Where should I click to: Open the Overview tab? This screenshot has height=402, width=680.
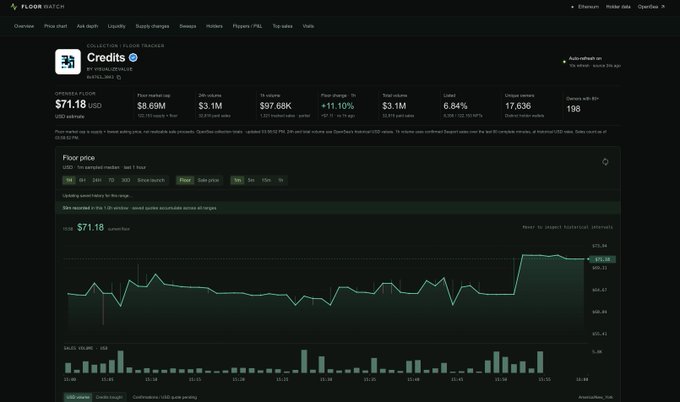(24, 26)
